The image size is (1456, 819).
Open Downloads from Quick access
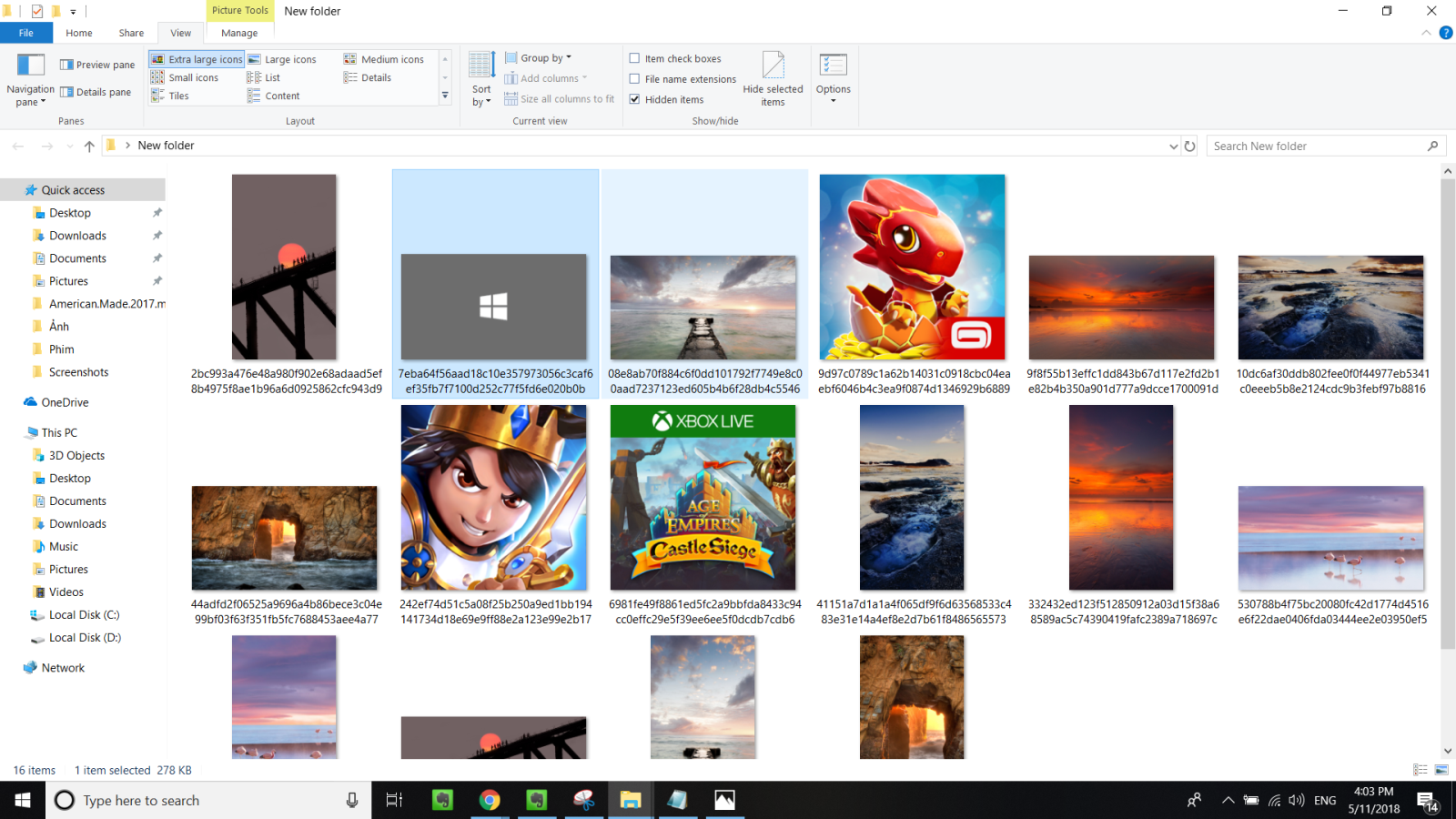pos(76,235)
